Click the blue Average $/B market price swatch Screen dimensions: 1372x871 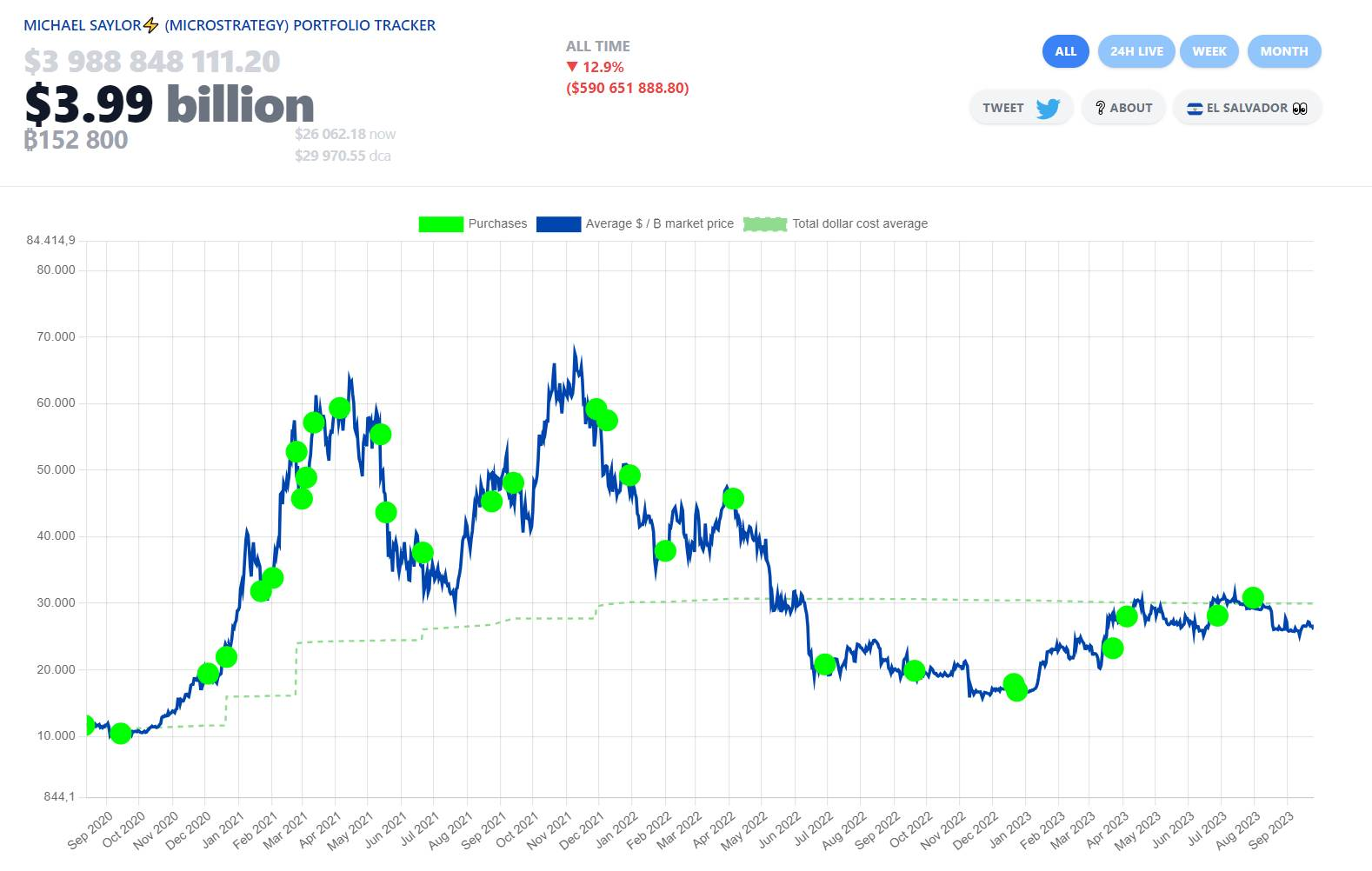coord(558,224)
